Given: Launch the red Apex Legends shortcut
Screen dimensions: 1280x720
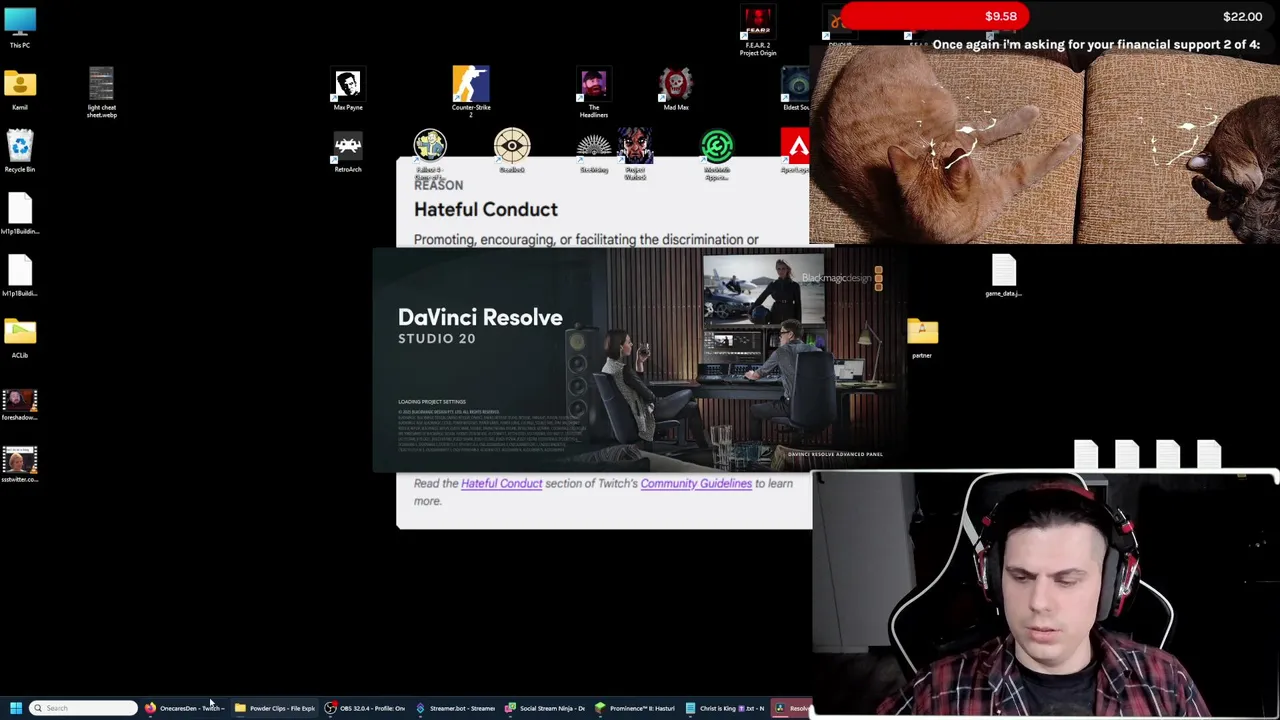Looking at the screenshot, I should click(796, 150).
